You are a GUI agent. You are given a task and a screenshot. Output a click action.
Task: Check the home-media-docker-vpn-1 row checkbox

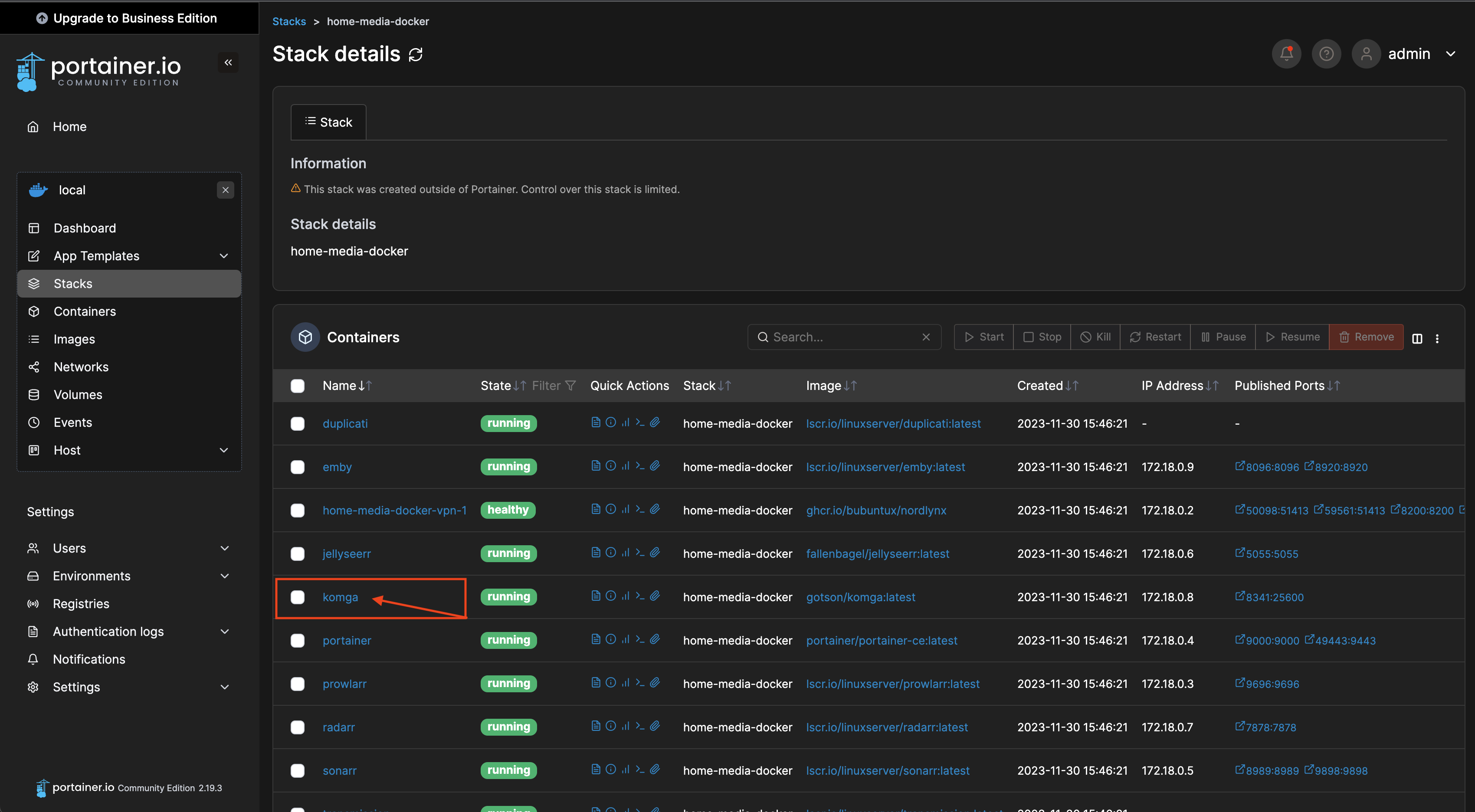coord(297,510)
